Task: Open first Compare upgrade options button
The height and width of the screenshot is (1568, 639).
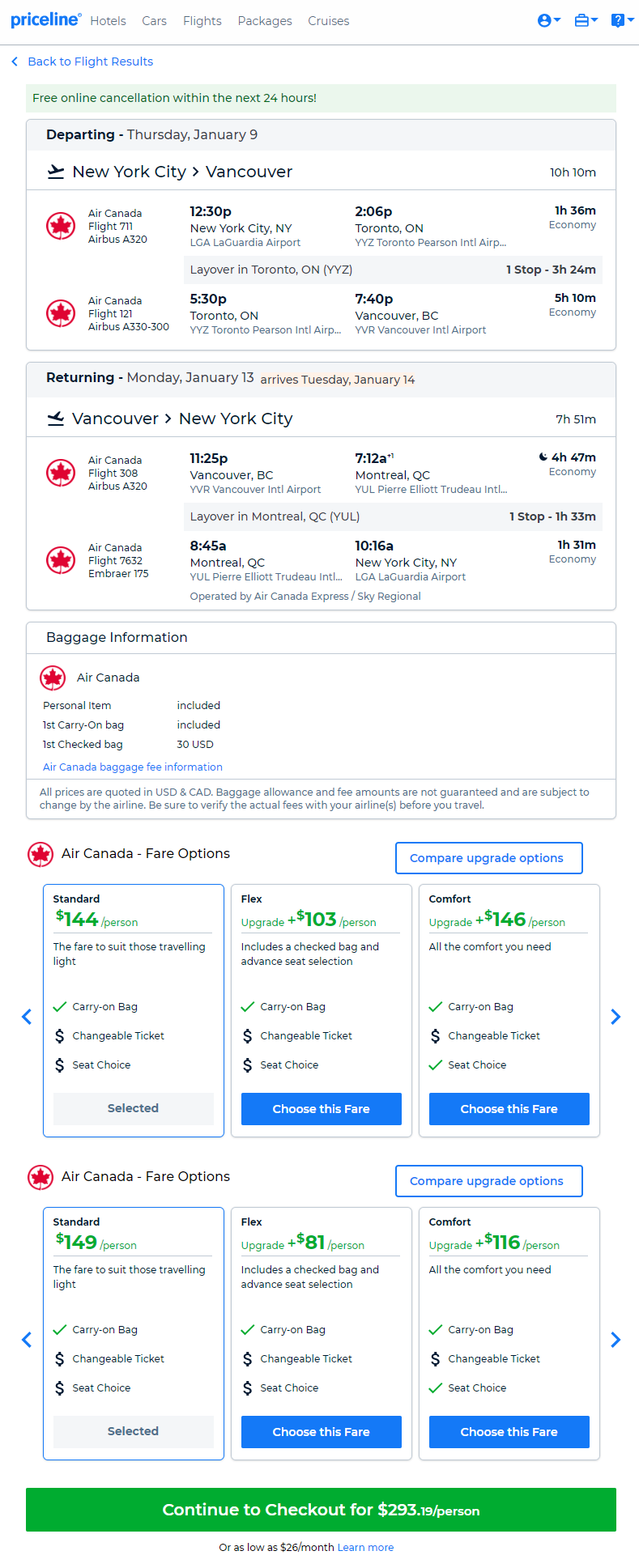Action: click(489, 858)
